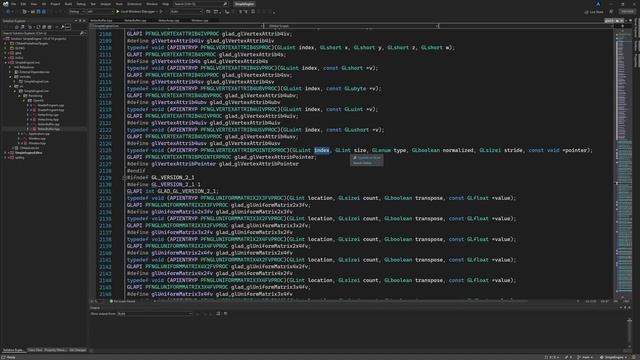This screenshot has height=360, width=640.
Task: Click the highlighted index parameter
Action: click(322, 150)
